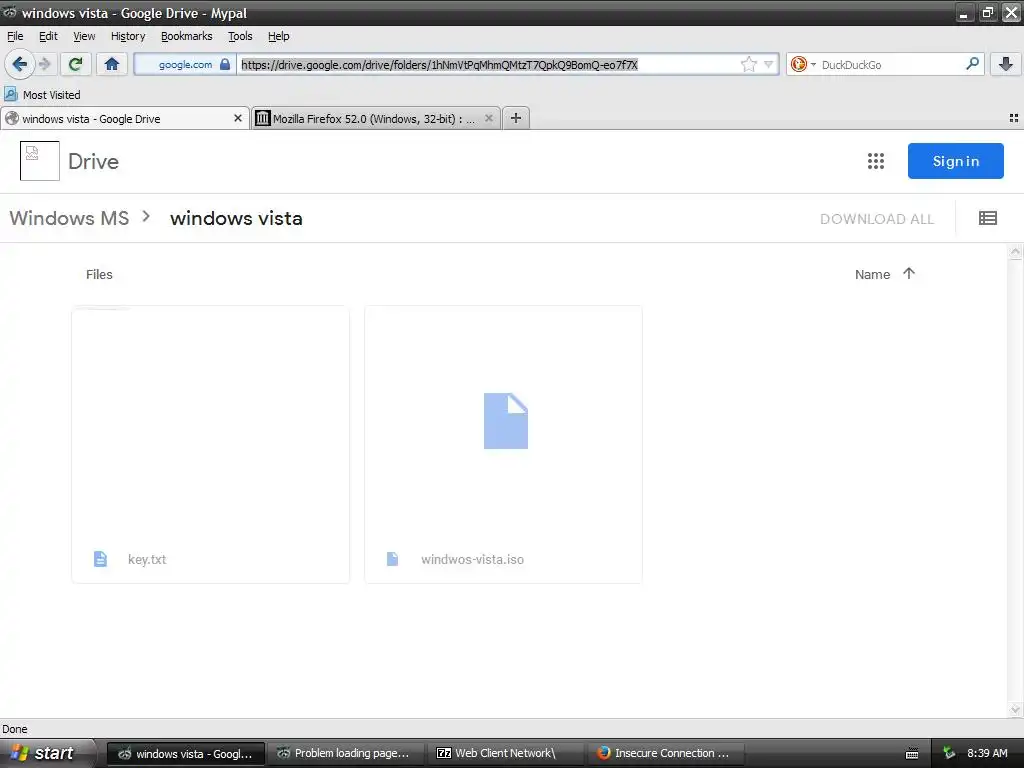The image size is (1024, 768).
Task: Close the windows vista Google Drive tab
Action: point(238,118)
